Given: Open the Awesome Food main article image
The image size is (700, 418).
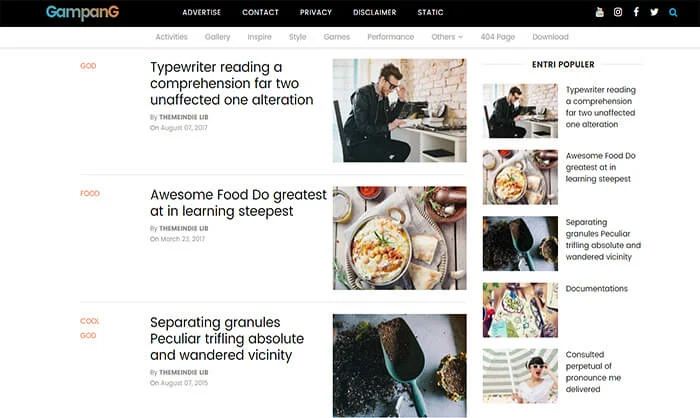Looking at the screenshot, I should pyautogui.click(x=400, y=238).
